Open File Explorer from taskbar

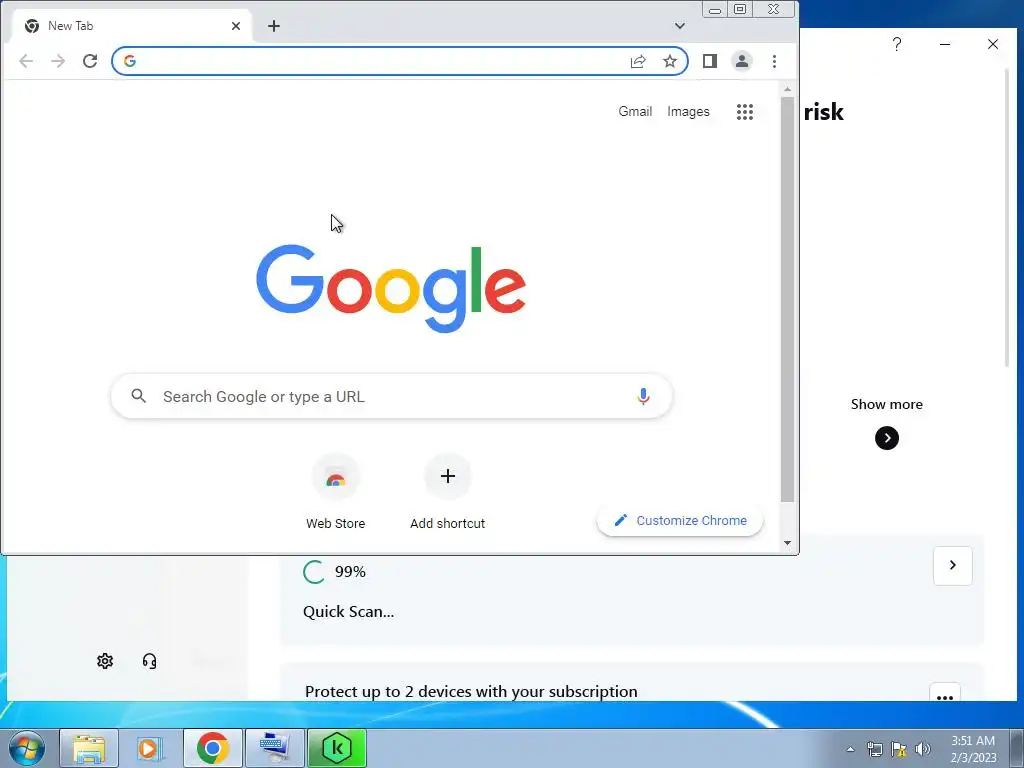click(89, 748)
